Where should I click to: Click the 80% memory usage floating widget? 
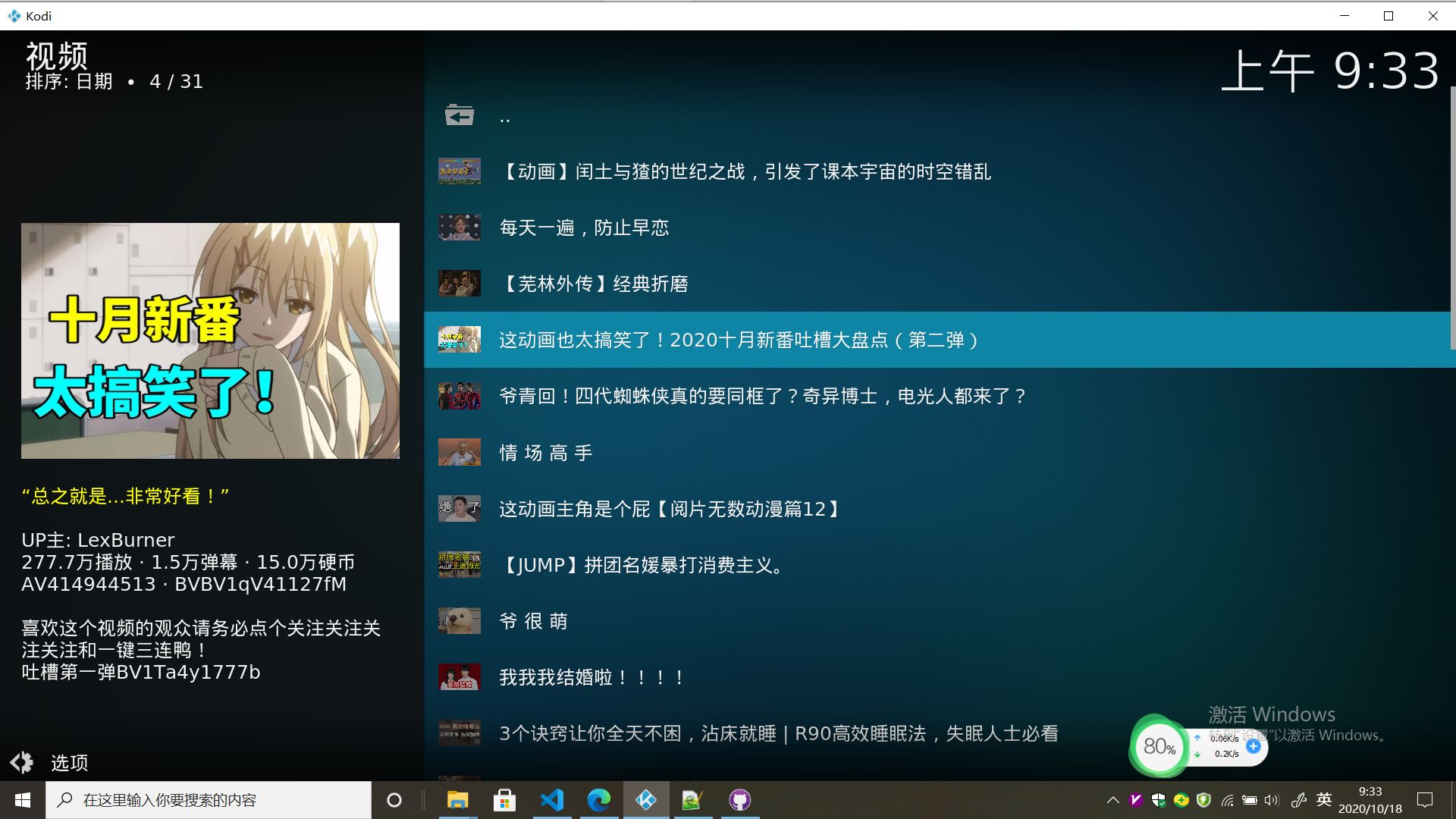[1159, 746]
